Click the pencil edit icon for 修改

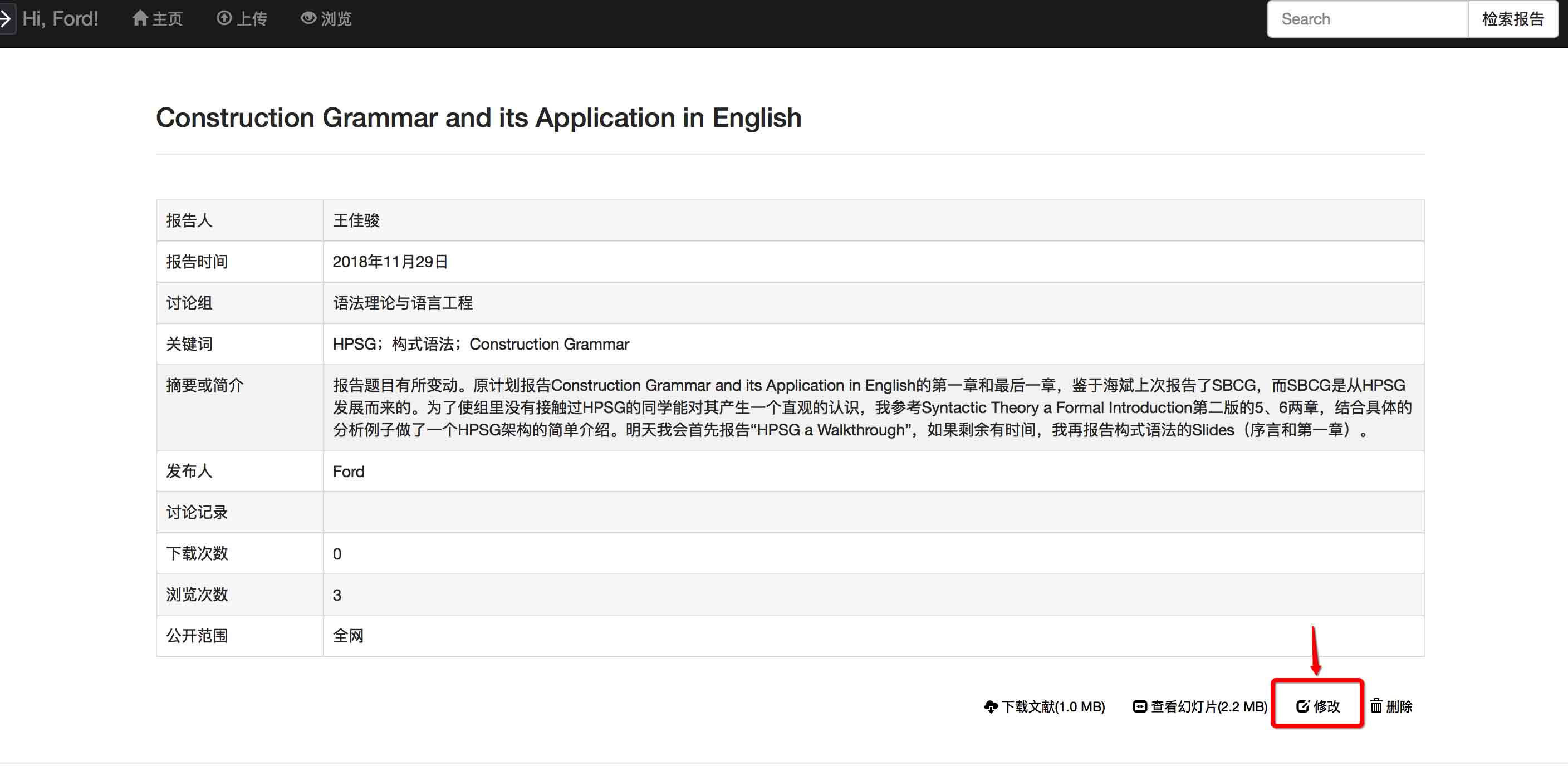click(x=1302, y=706)
